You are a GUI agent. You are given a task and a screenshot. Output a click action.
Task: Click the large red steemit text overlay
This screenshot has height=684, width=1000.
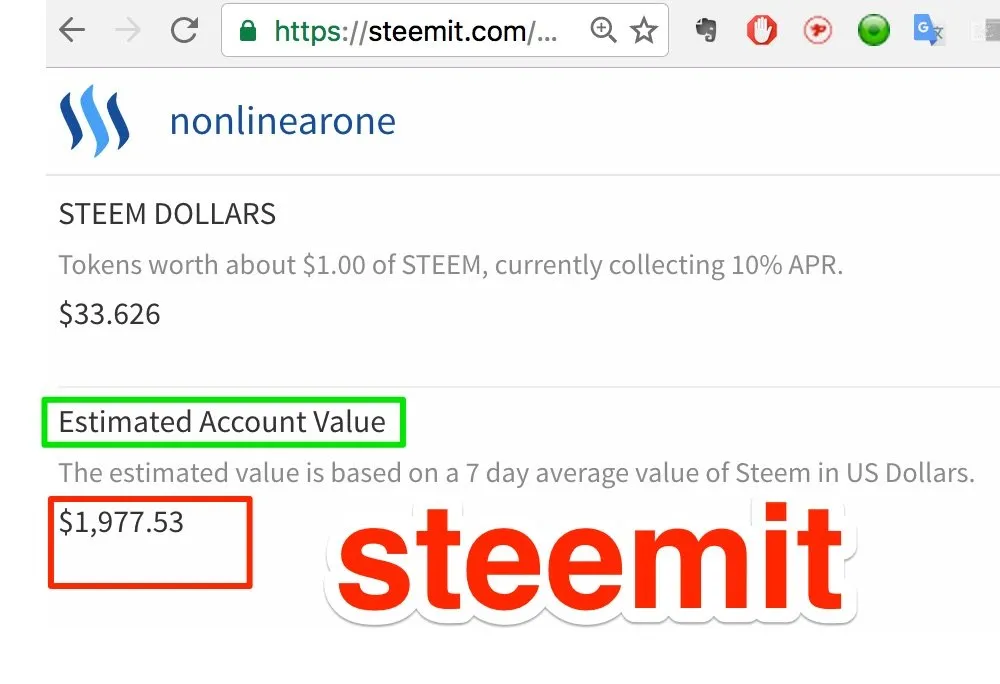[x=591, y=558]
